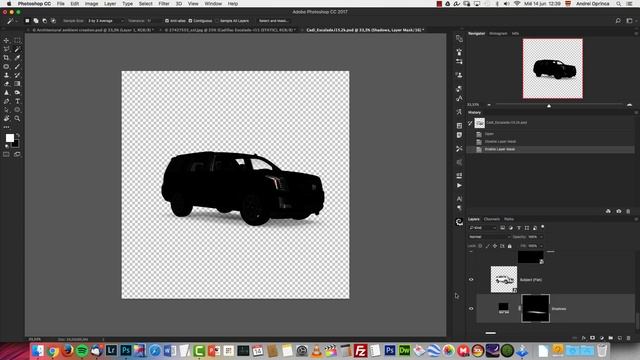Image resolution: width=640 pixels, height=360 pixels.
Task: Select the Move tool
Action: 7,40
